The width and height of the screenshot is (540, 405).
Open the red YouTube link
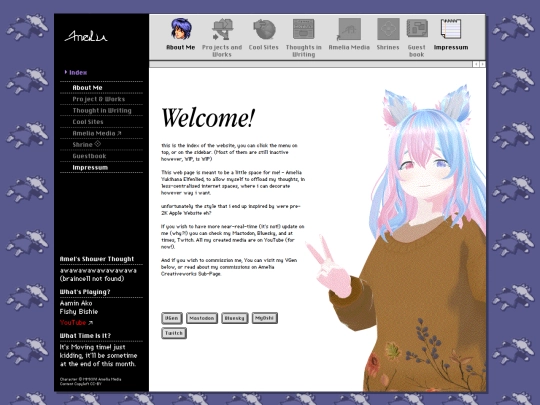click(x=73, y=322)
